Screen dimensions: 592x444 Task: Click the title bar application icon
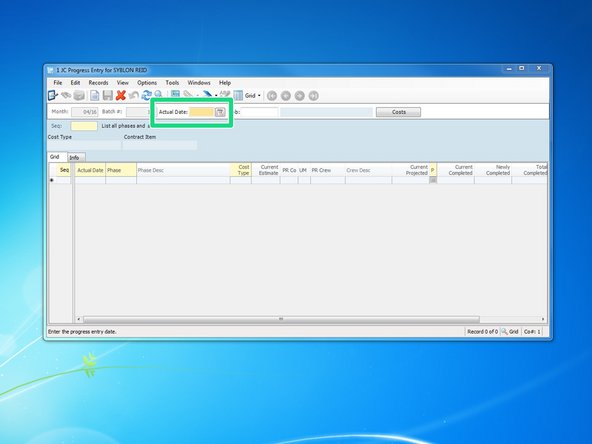(51, 70)
